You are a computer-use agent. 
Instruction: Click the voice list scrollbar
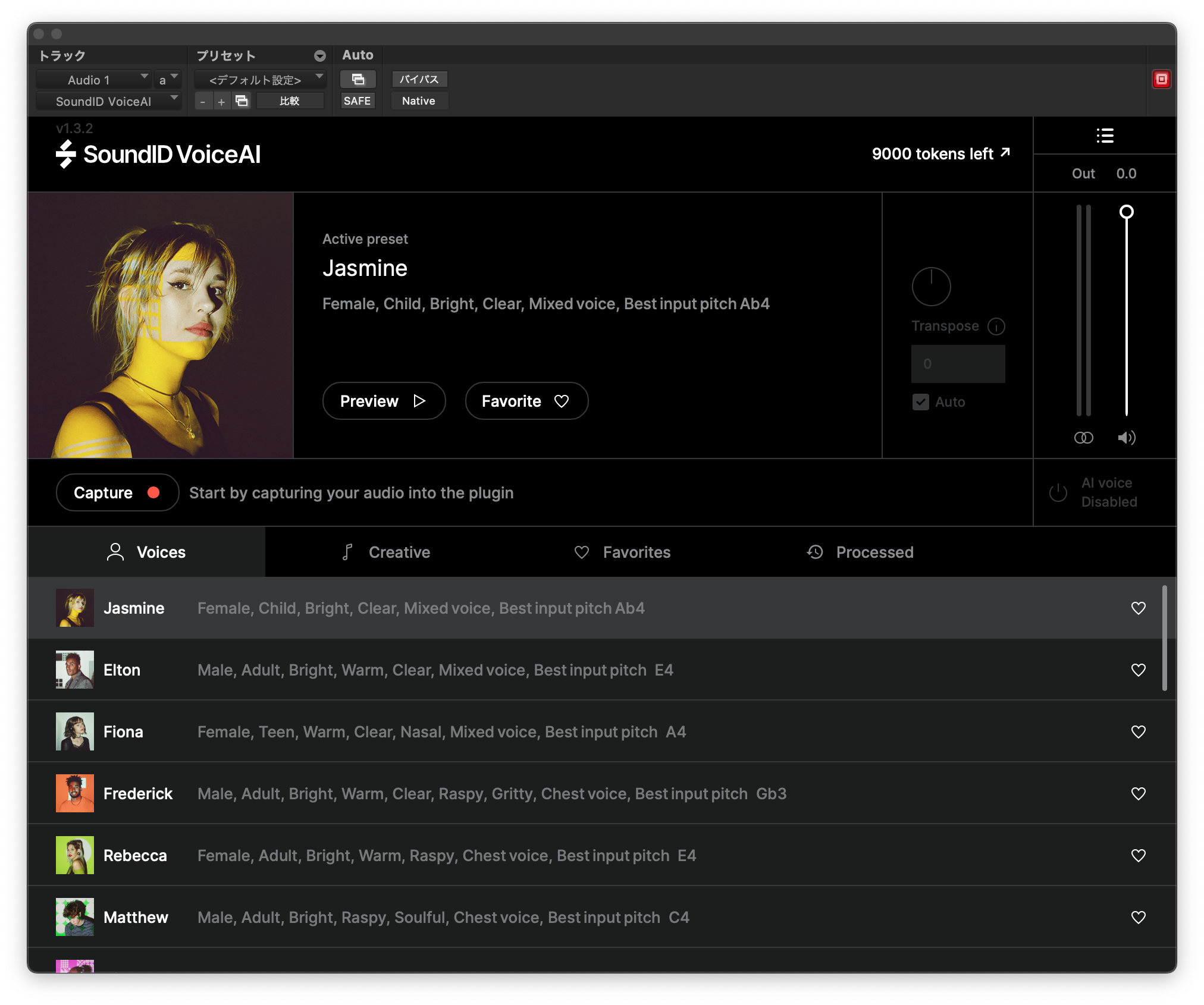1164,637
